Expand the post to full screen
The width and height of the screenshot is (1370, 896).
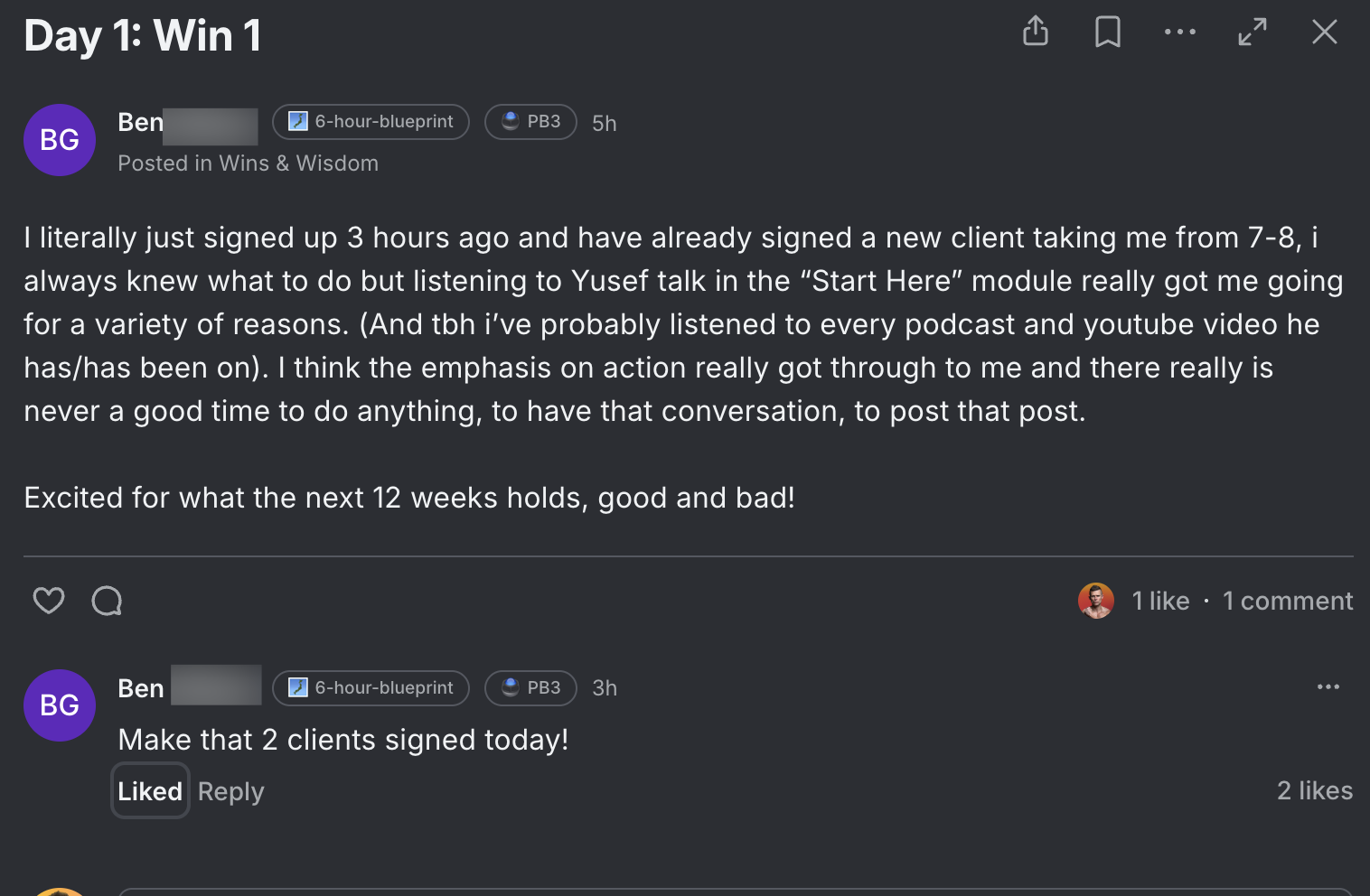1253,32
